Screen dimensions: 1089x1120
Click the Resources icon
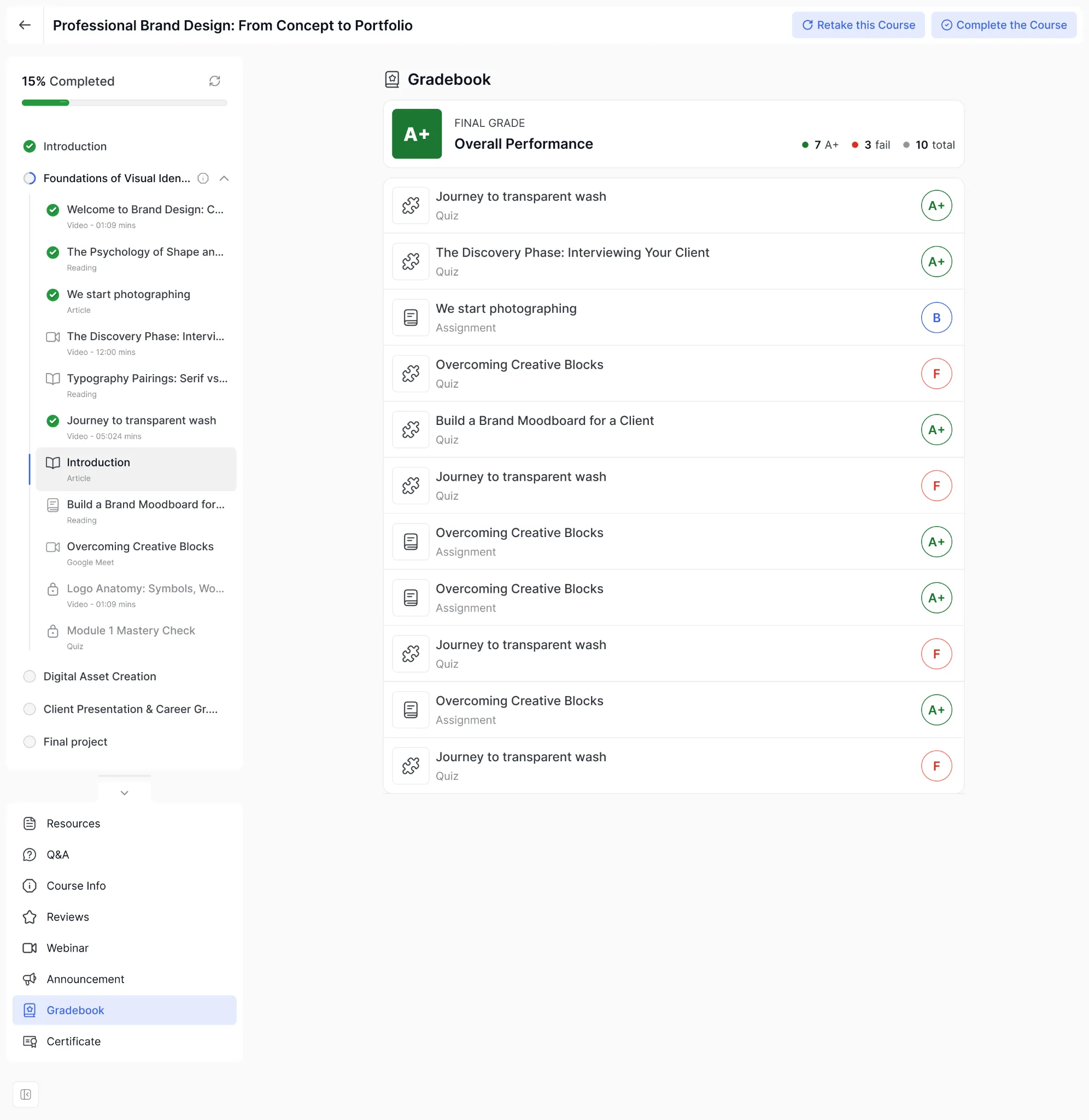pos(30,824)
